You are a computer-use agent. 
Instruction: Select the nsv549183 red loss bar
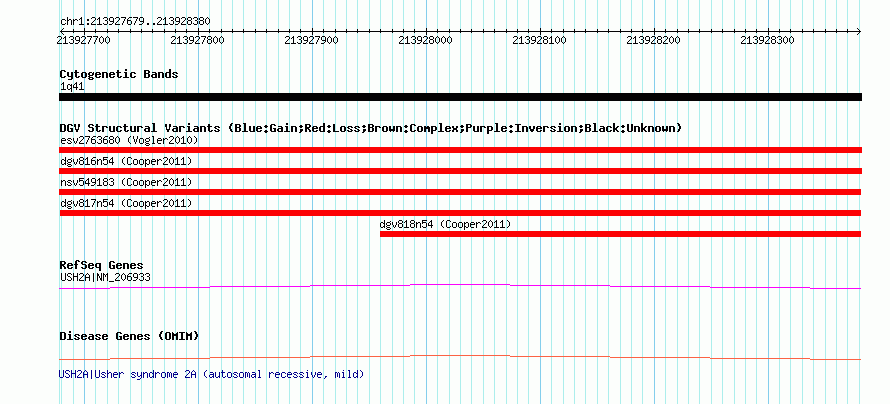tap(460, 192)
